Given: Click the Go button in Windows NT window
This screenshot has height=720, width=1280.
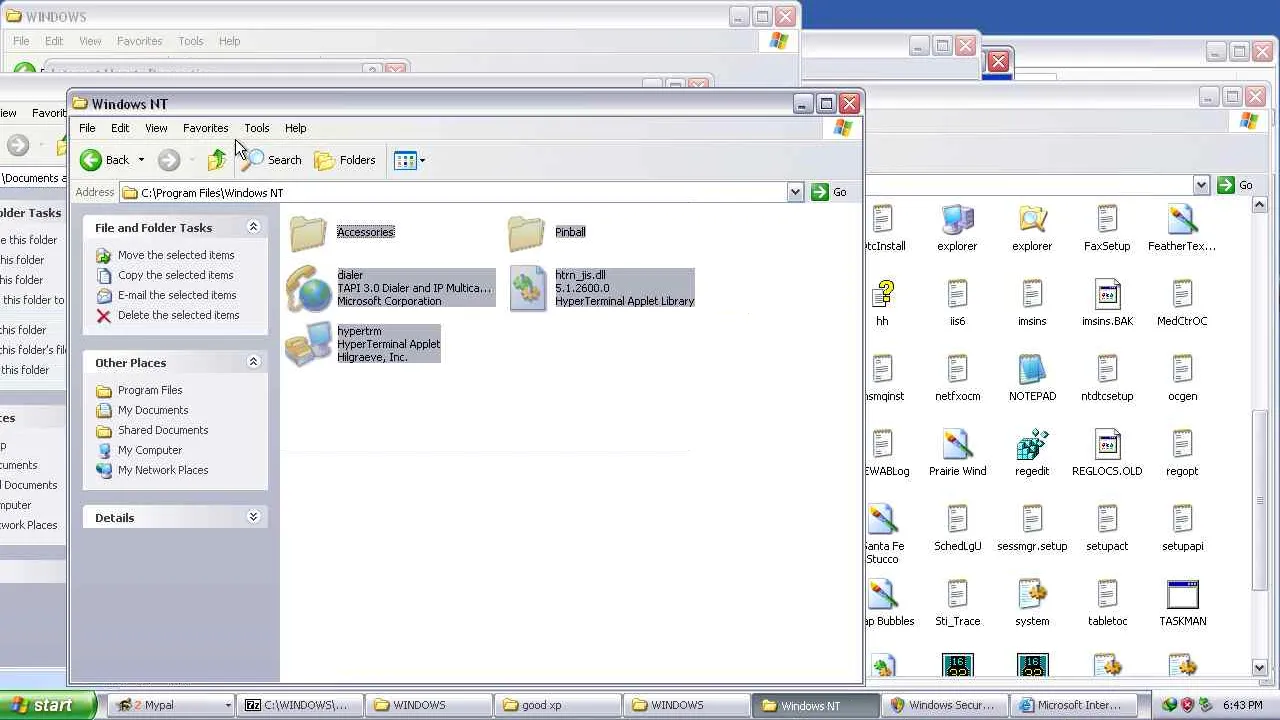Looking at the screenshot, I should point(829,192).
